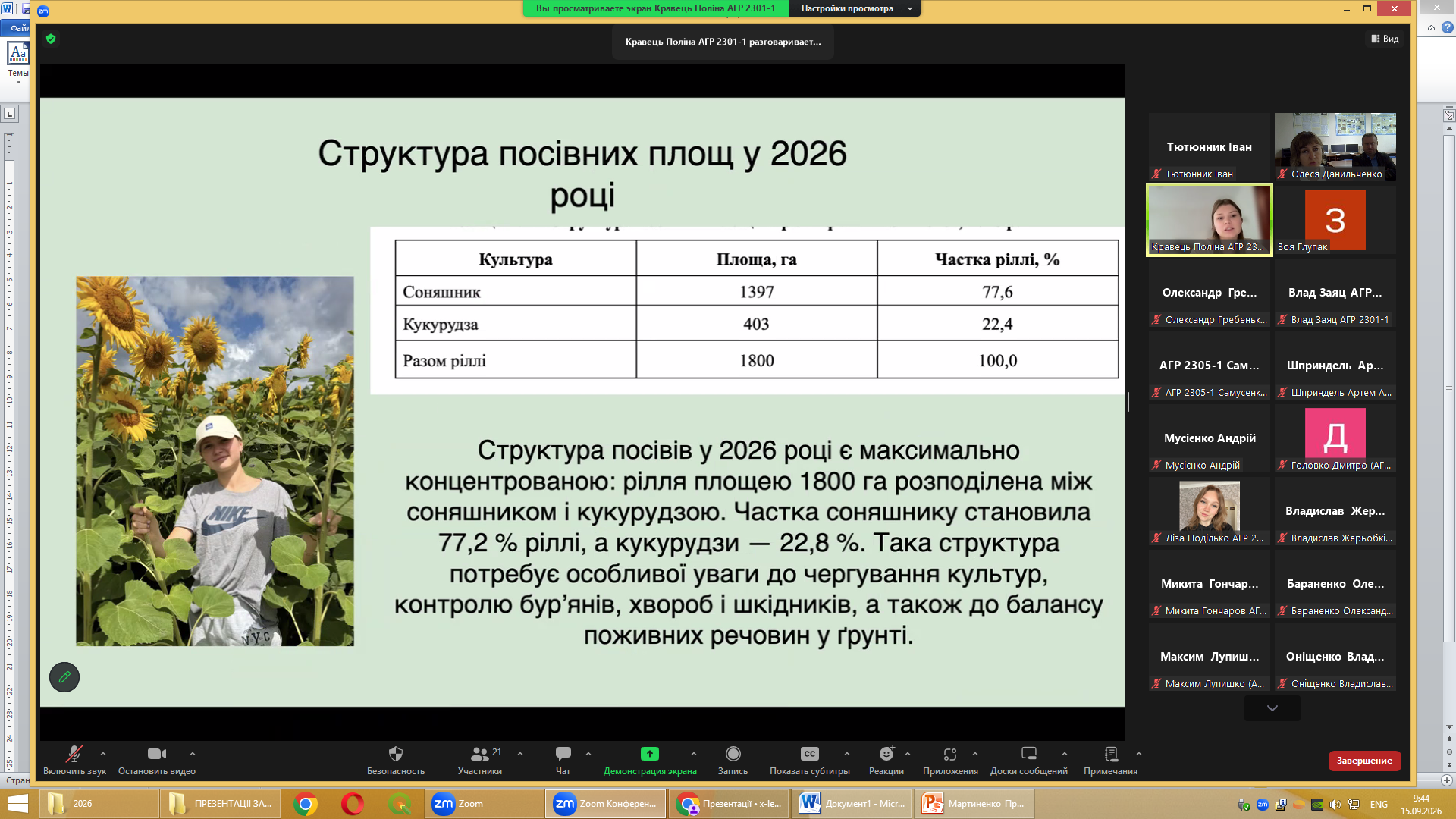This screenshot has width=1456, height=819.
Task: Click the red Завершение button
Action: (1363, 761)
